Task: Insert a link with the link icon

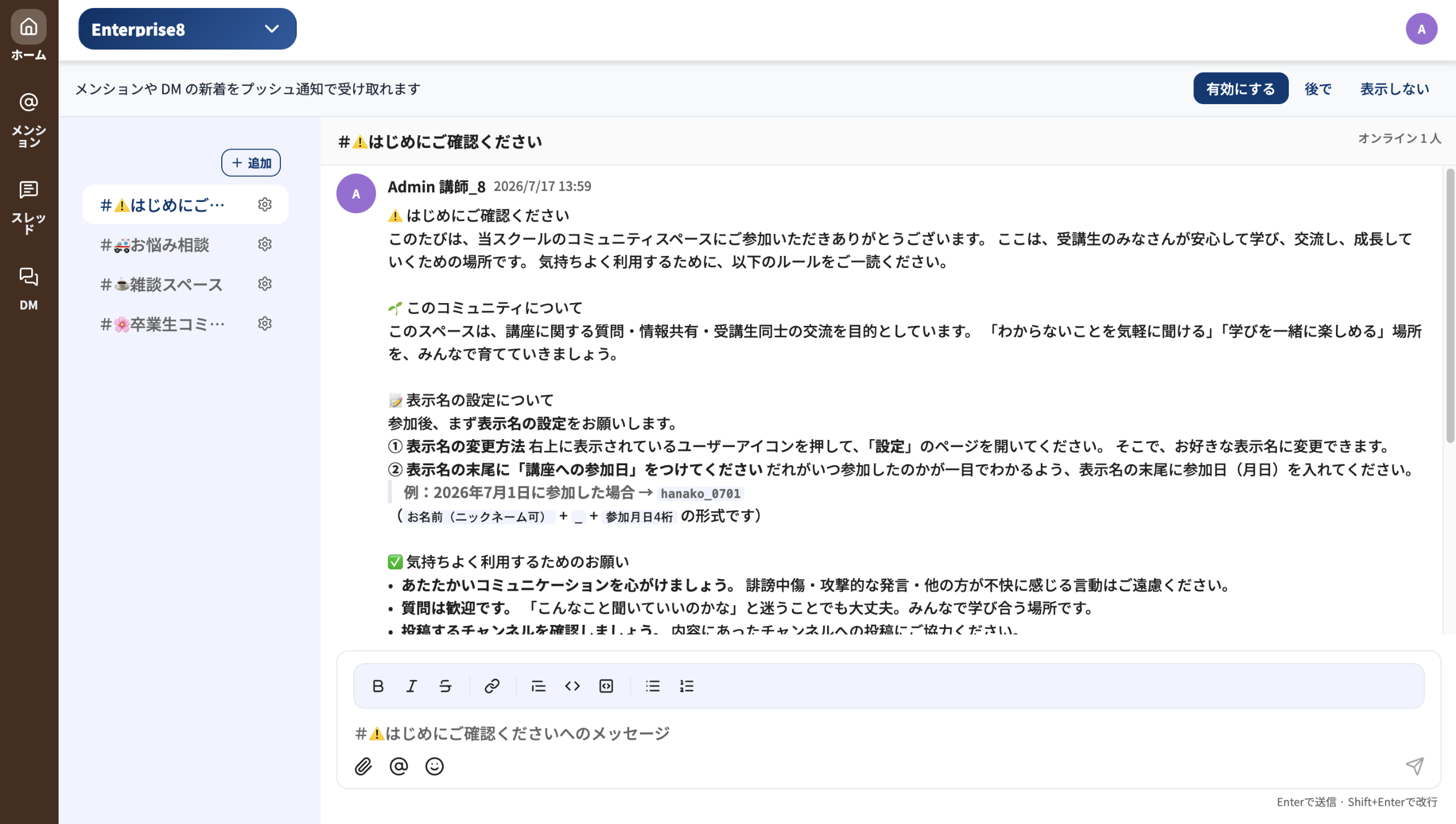Action: (x=492, y=686)
